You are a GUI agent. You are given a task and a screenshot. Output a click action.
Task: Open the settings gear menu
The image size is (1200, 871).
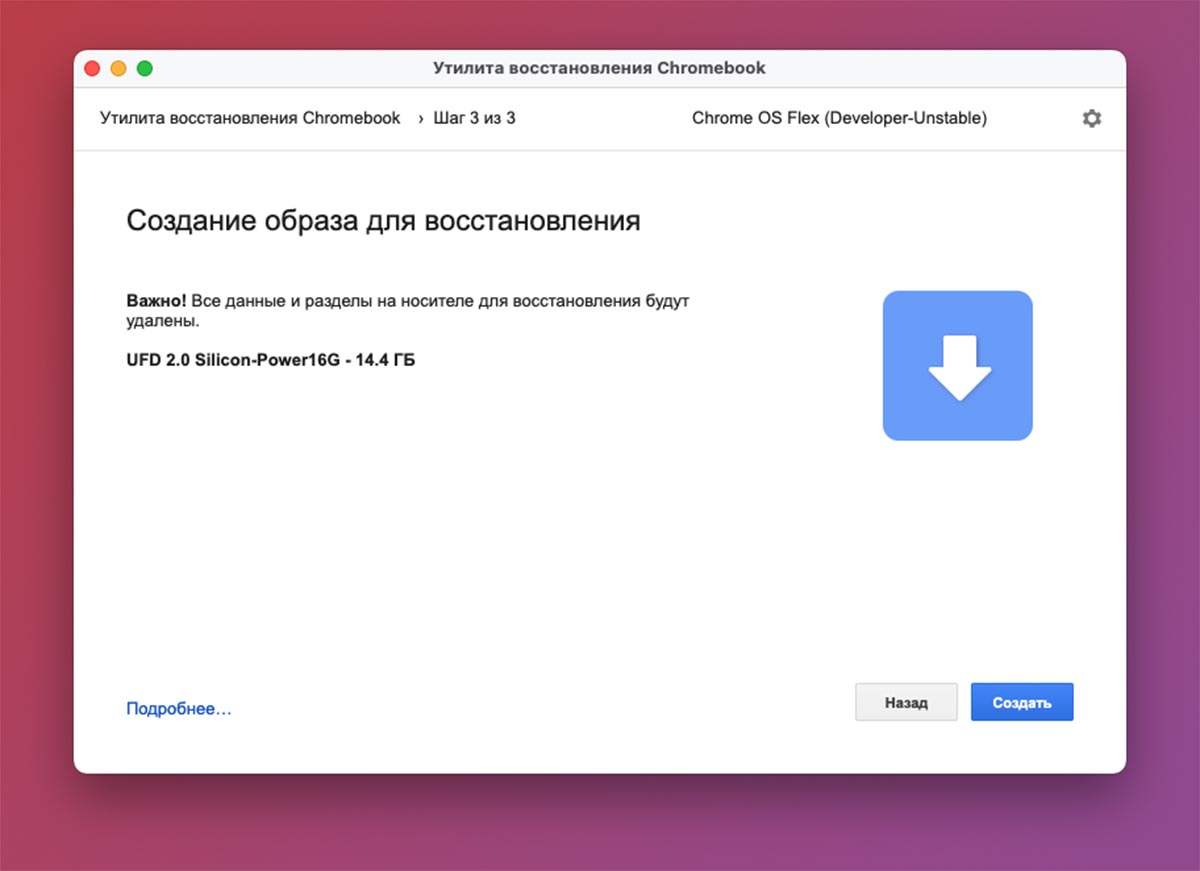1092,118
